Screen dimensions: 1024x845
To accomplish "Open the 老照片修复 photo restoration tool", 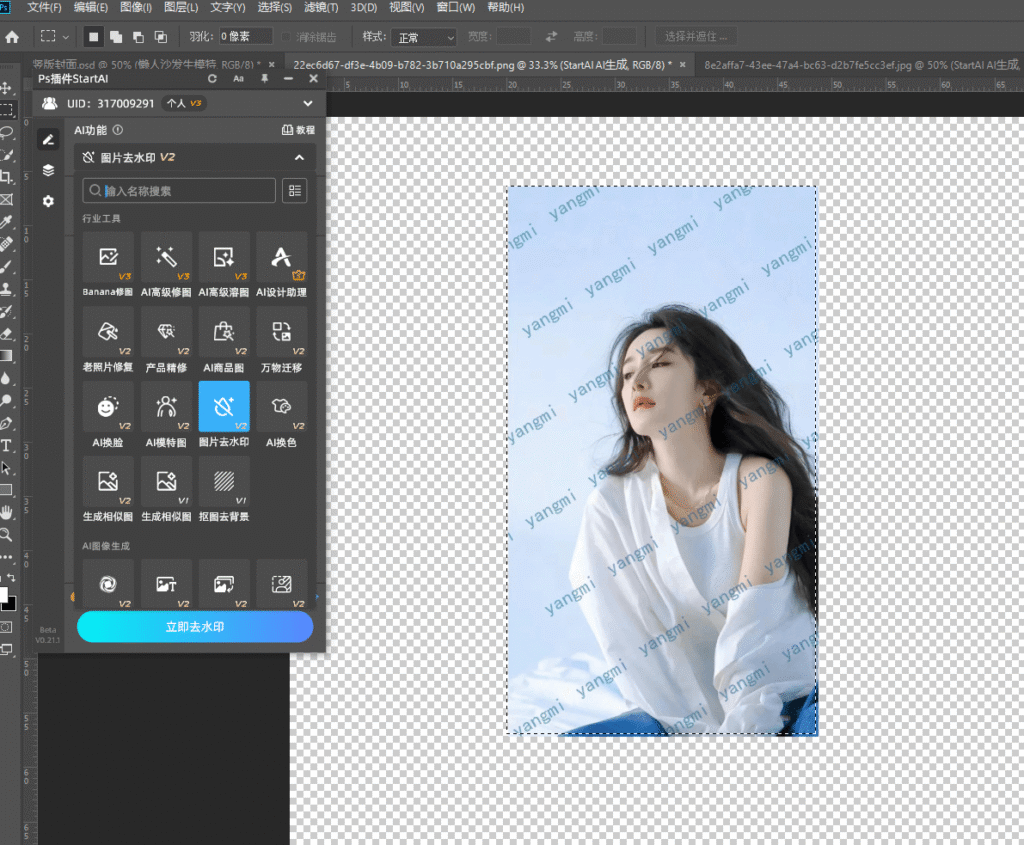I will (x=108, y=332).
